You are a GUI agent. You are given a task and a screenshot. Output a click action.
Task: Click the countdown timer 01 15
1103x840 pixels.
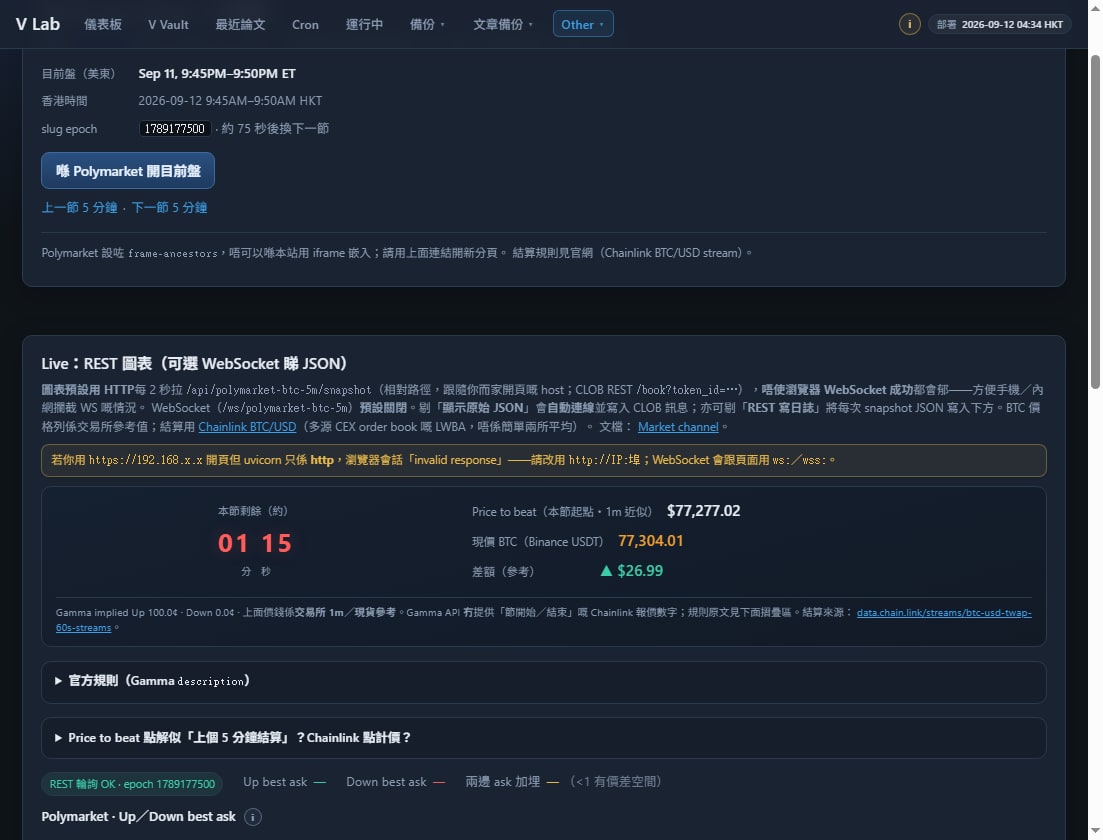click(x=254, y=543)
